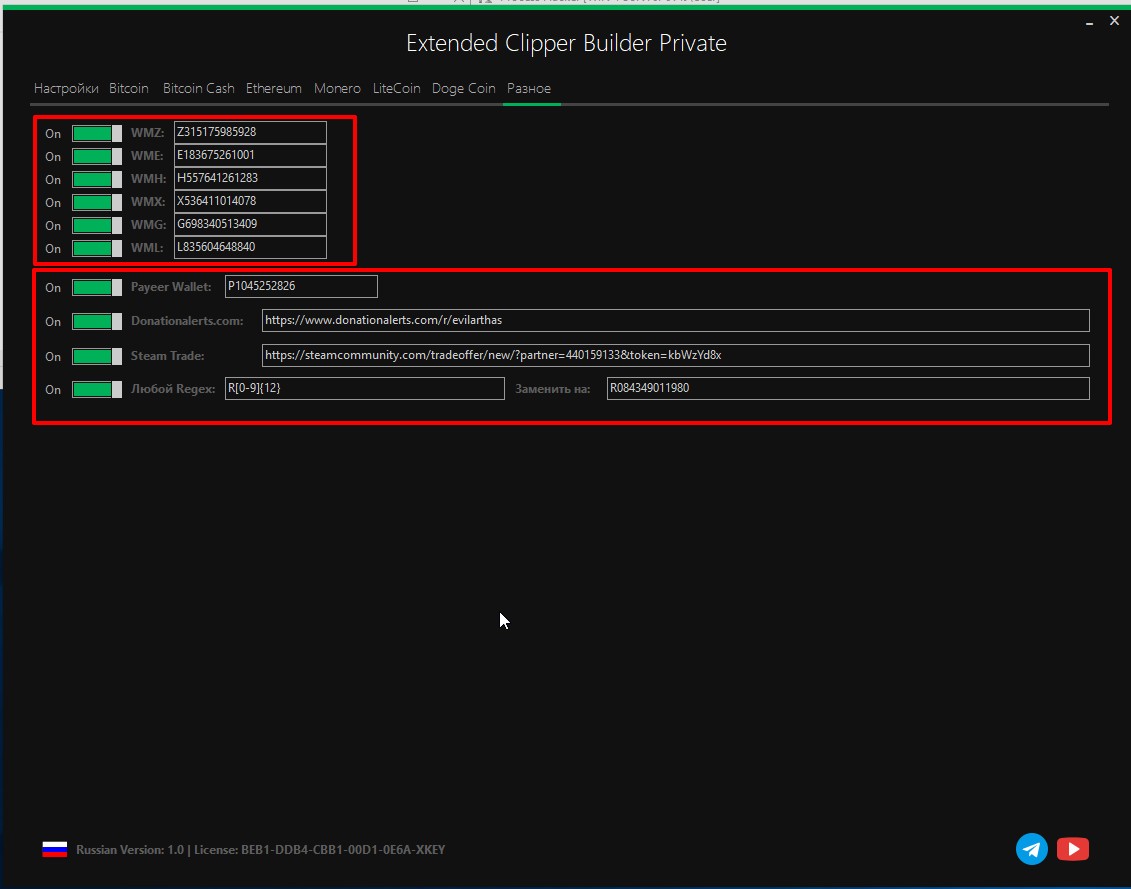
Task: Click the WME address field
Action: pyautogui.click(x=250, y=155)
